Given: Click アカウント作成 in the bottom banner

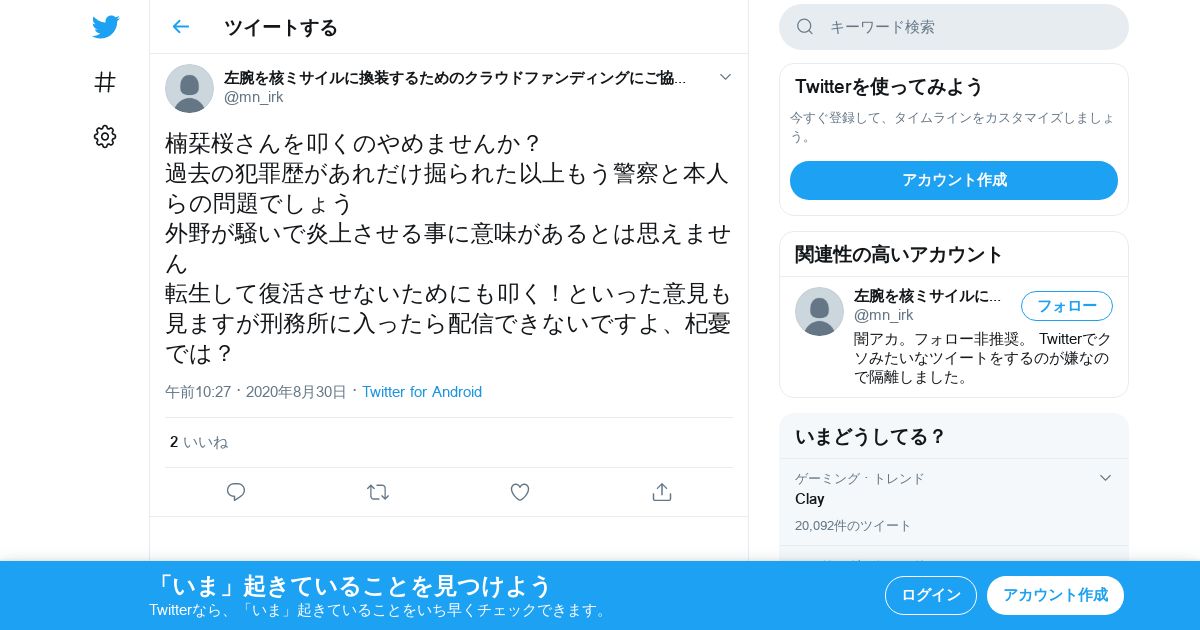Looking at the screenshot, I should click(1055, 595).
